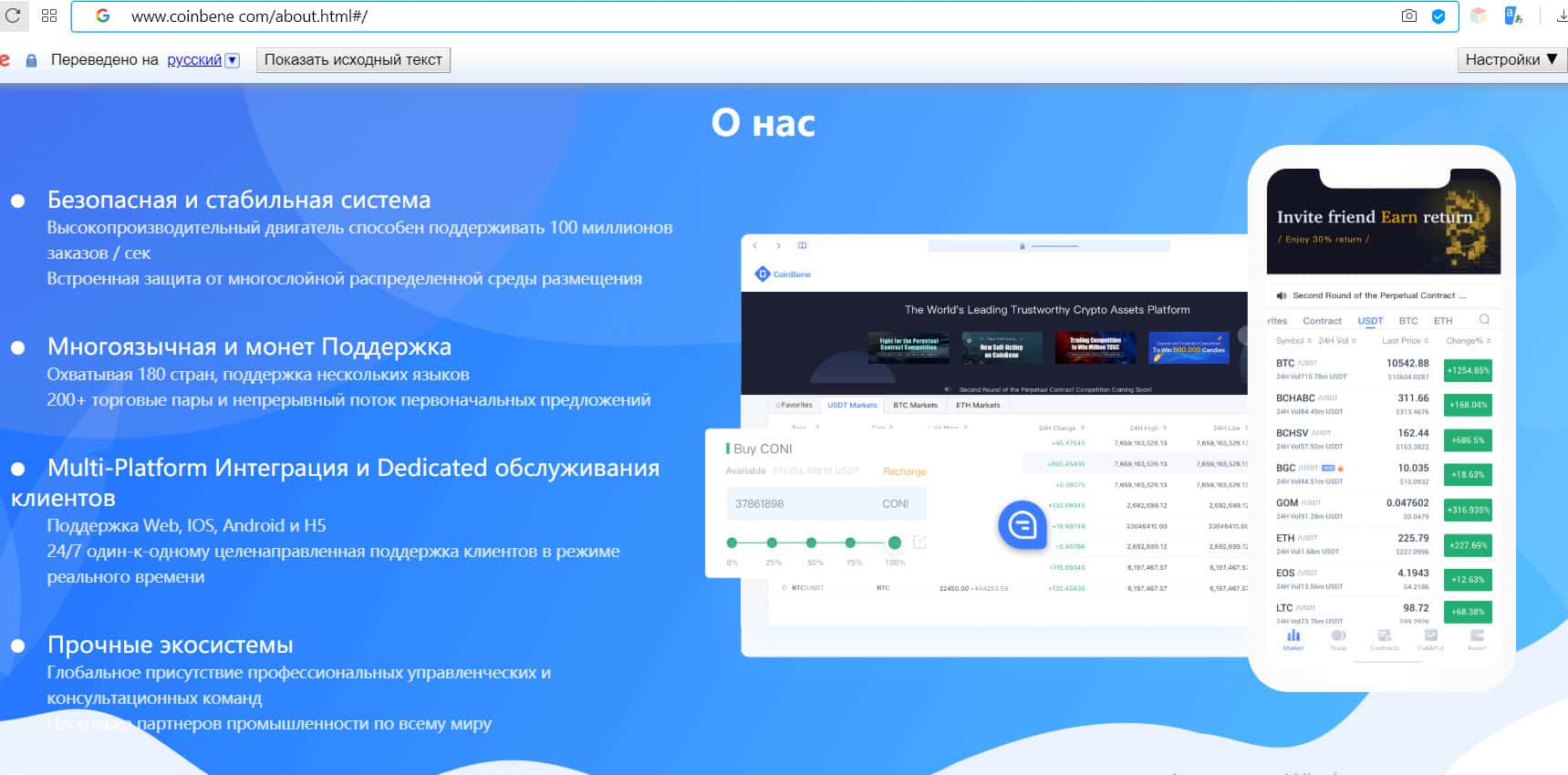1568x775 pixels.
Task: Click the translate extension icon
Action: point(1513,15)
